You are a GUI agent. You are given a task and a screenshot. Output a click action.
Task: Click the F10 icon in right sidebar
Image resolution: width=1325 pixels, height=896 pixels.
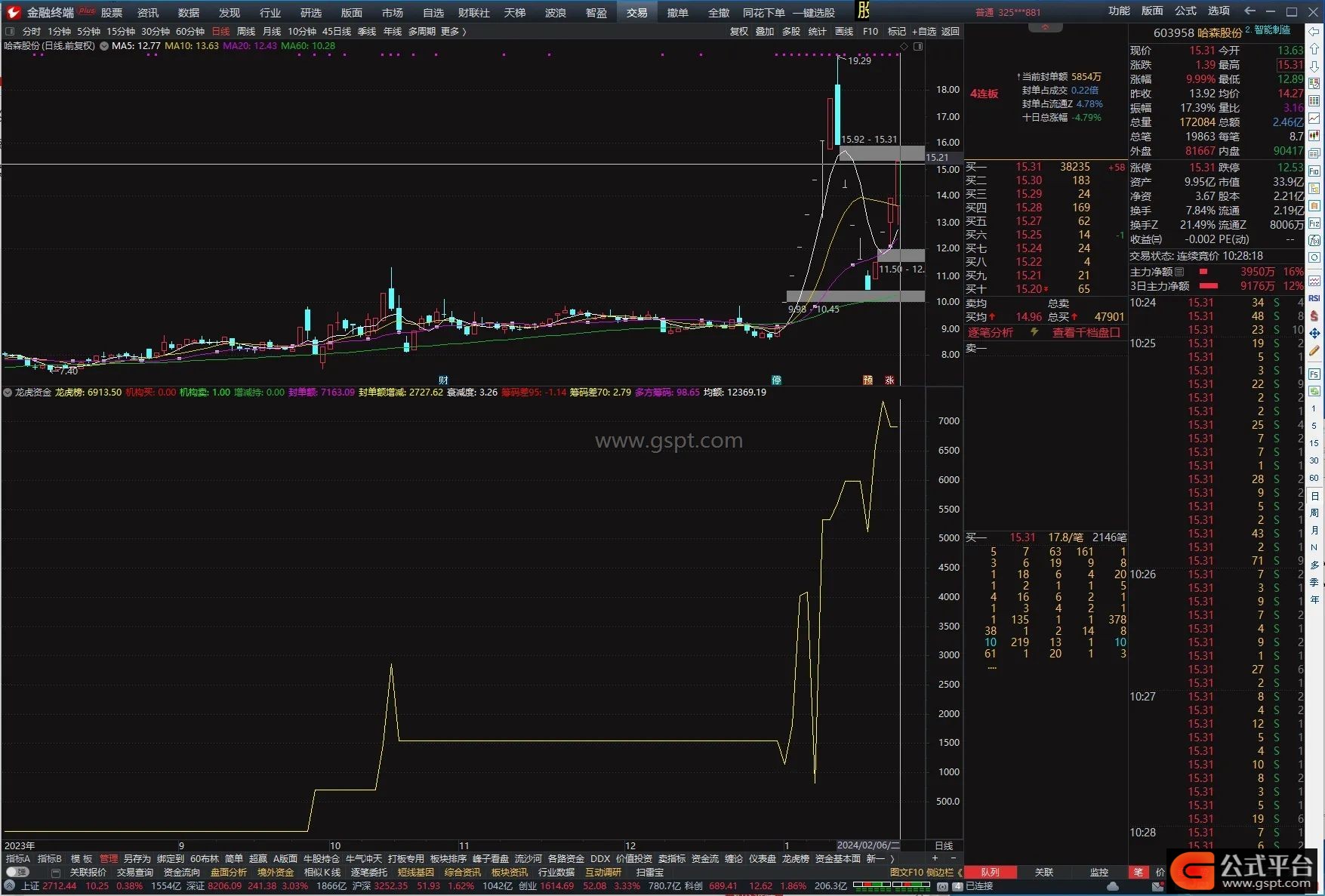(1314, 171)
